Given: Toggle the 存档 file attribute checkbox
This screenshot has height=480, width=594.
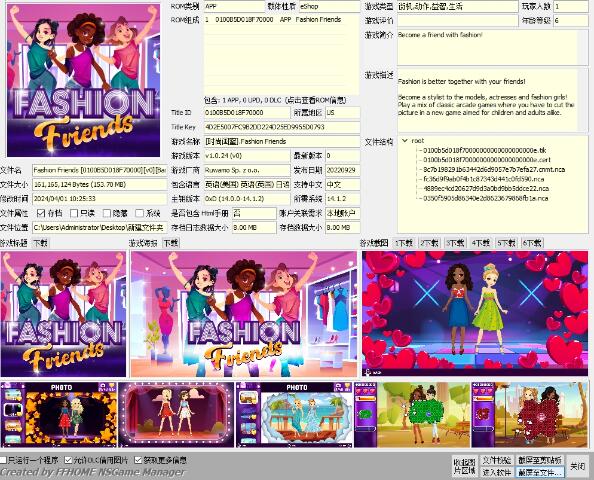Looking at the screenshot, I should [x=41, y=213].
